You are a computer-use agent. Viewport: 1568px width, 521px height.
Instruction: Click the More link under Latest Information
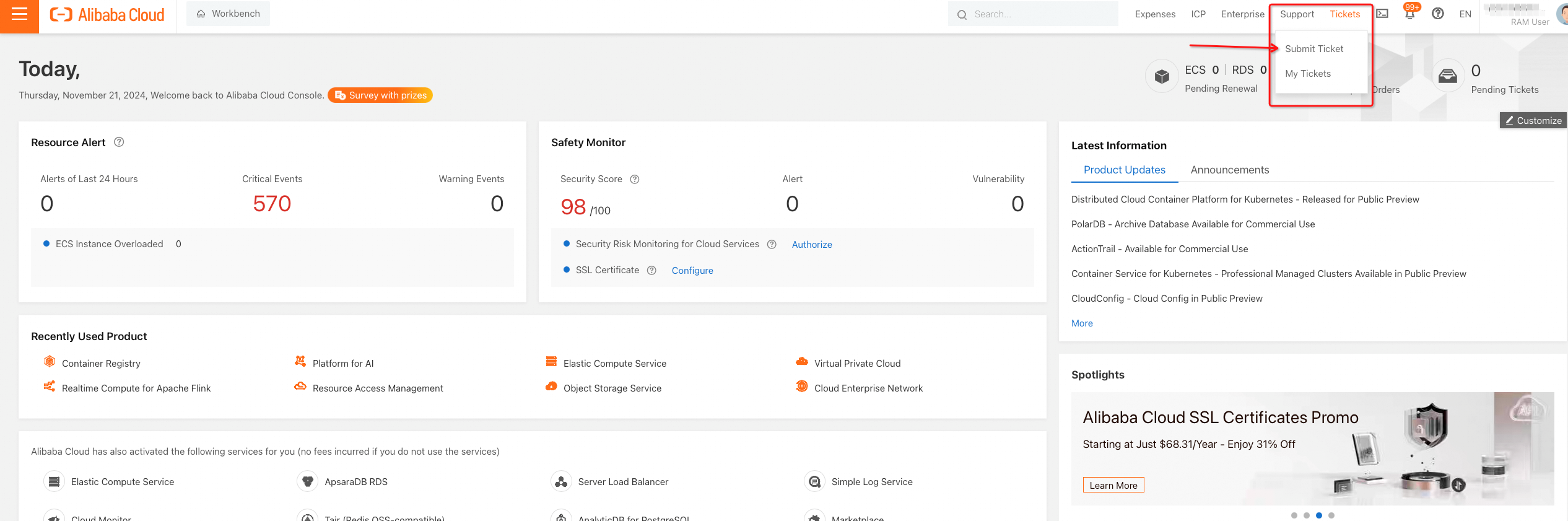pyautogui.click(x=1082, y=323)
